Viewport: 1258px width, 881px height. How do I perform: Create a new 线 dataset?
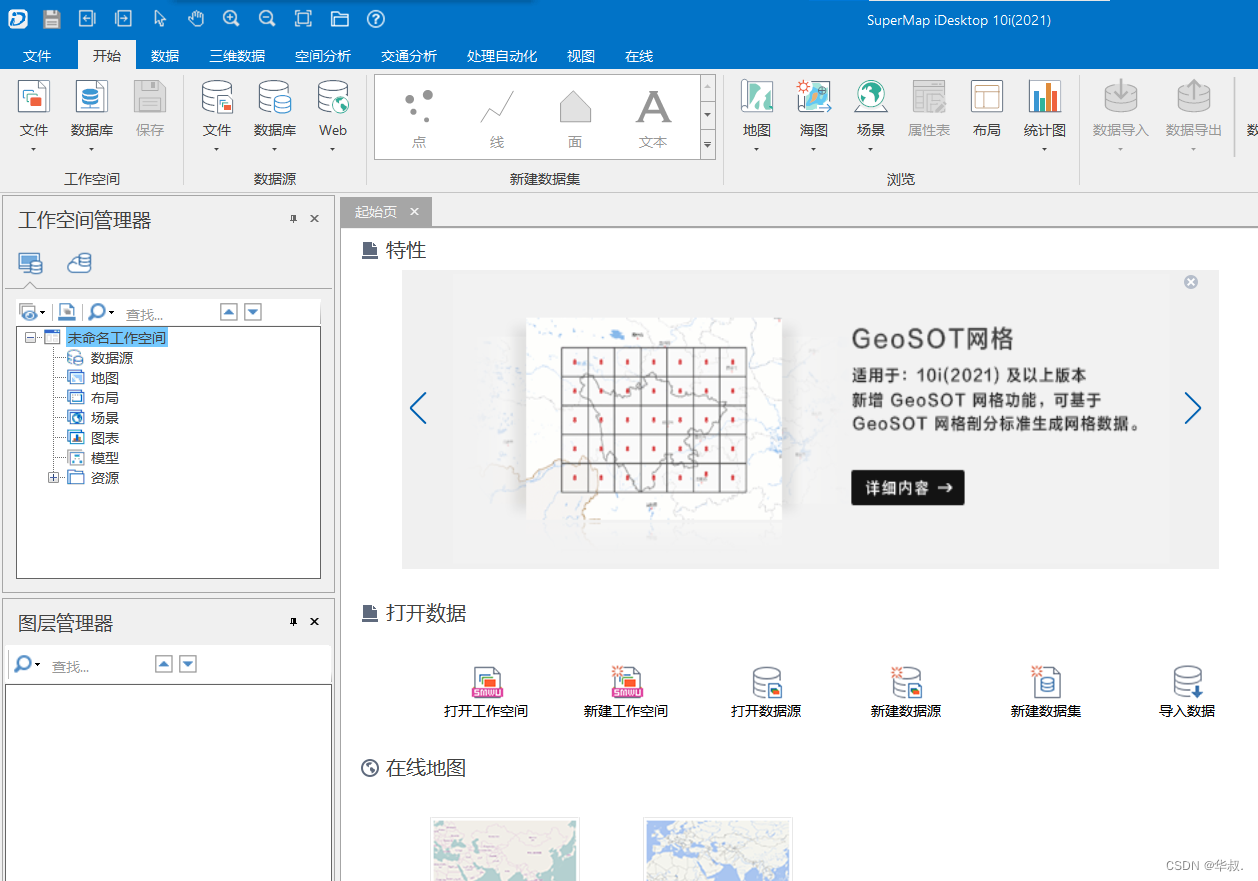pos(497,117)
